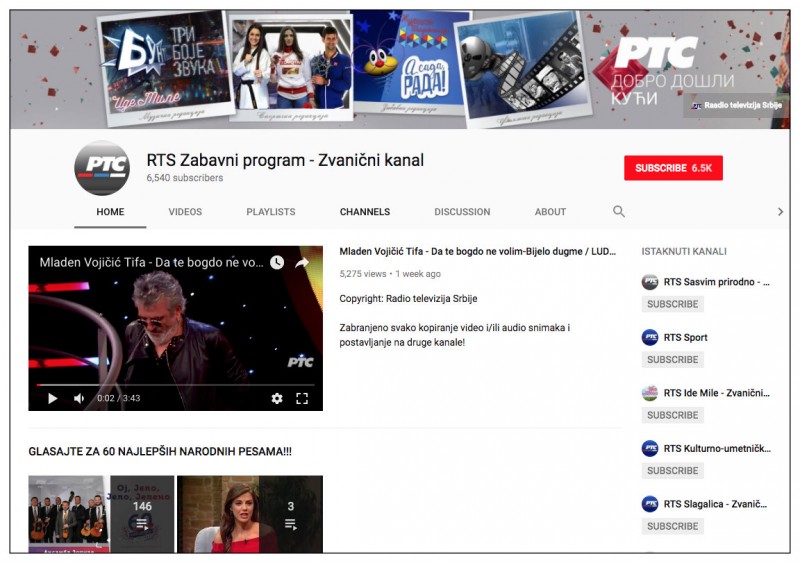This screenshot has height=563, width=800.
Task: Seek on the video progress bar
Action: pyautogui.click(x=176, y=384)
